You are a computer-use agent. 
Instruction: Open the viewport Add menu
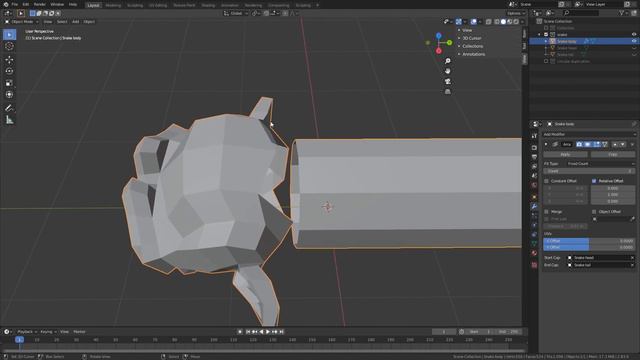tap(76, 22)
